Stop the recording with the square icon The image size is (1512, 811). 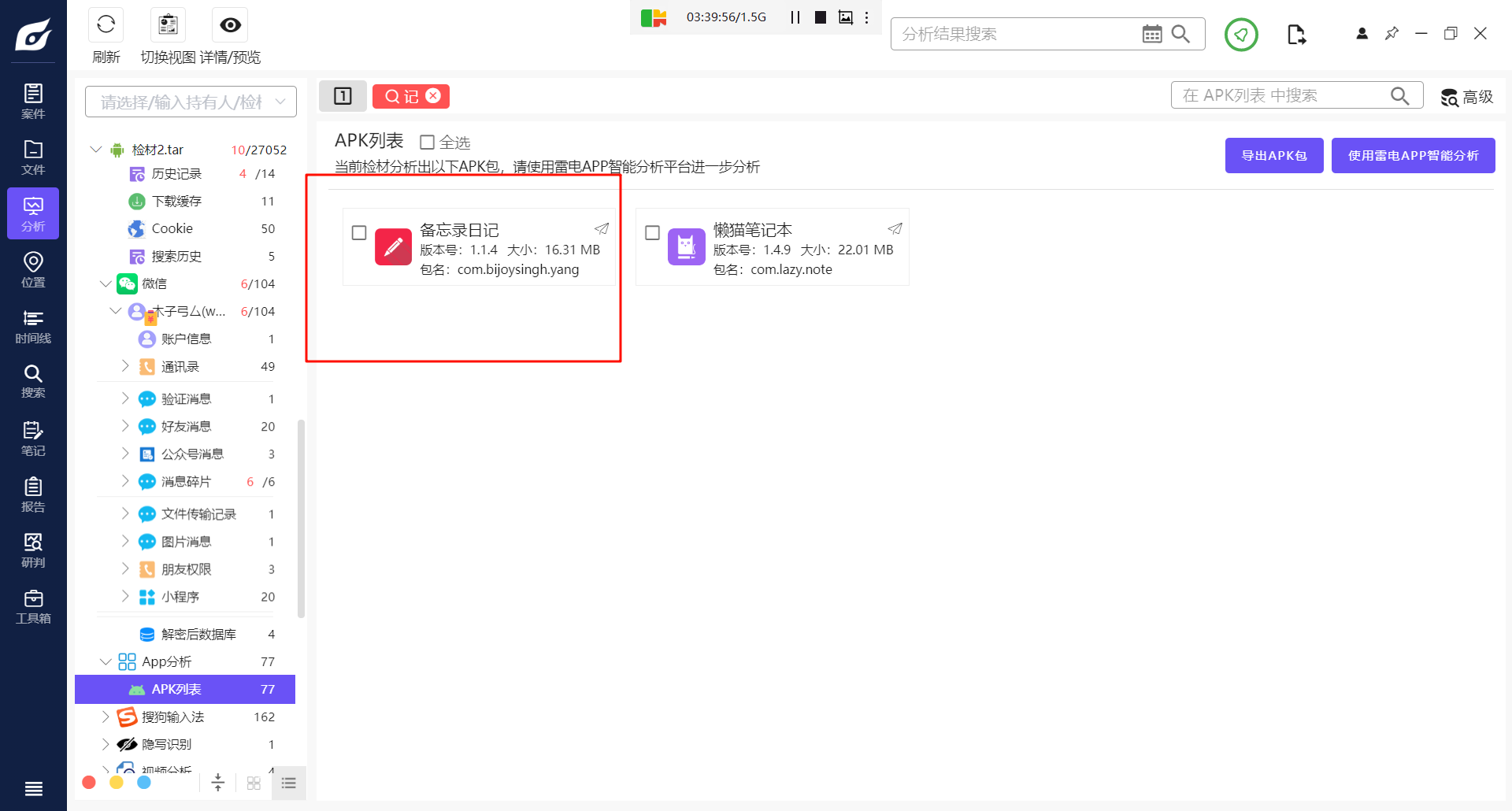pyautogui.click(x=821, y=17)
